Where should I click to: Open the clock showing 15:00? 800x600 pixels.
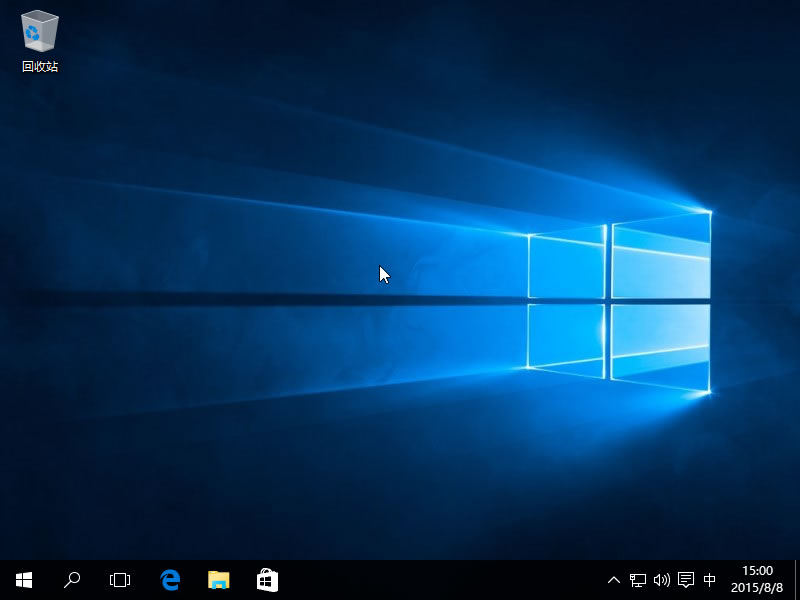click(757, 580)
